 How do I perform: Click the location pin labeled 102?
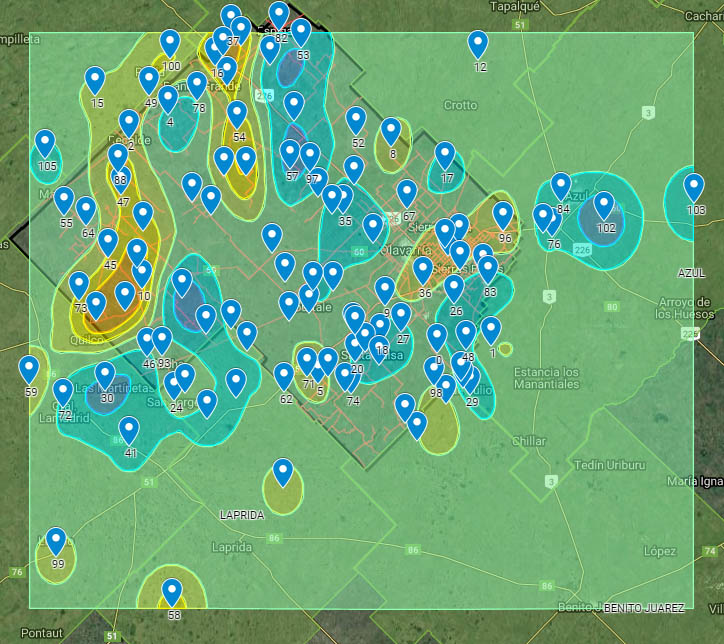(604, 206)
